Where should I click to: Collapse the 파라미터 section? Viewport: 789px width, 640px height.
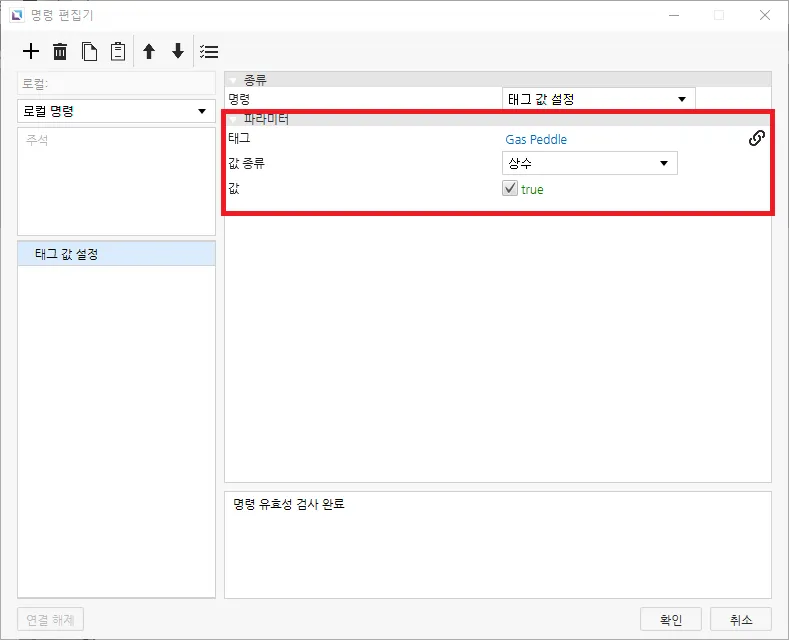(234, 119)
